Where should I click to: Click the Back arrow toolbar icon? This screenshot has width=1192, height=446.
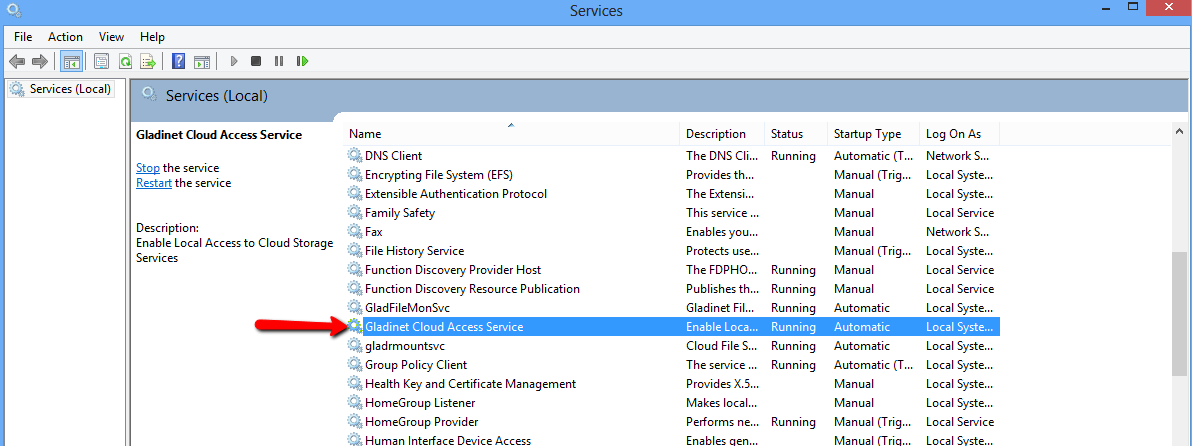point(17,61)
